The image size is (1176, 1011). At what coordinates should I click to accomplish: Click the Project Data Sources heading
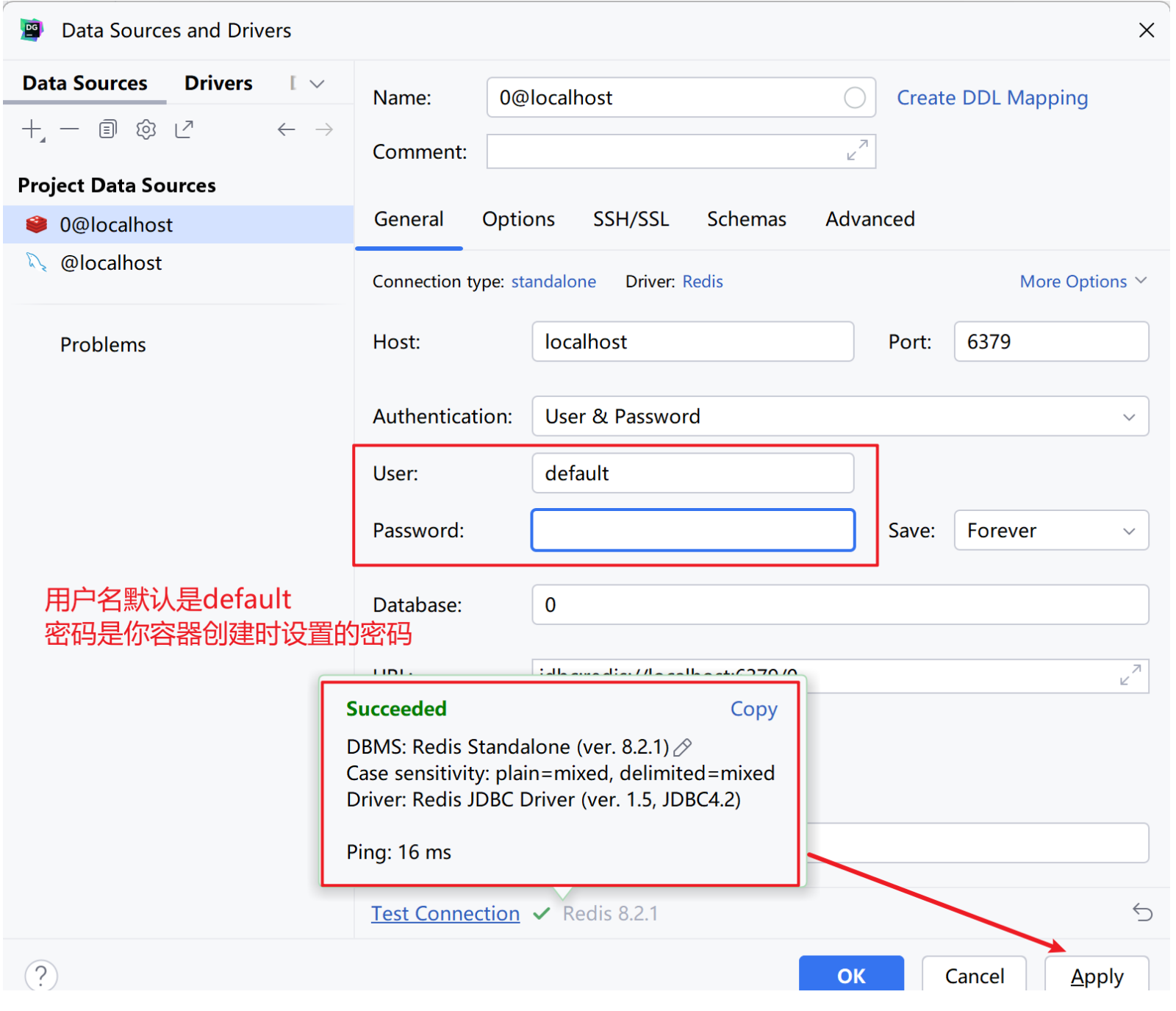117,185
